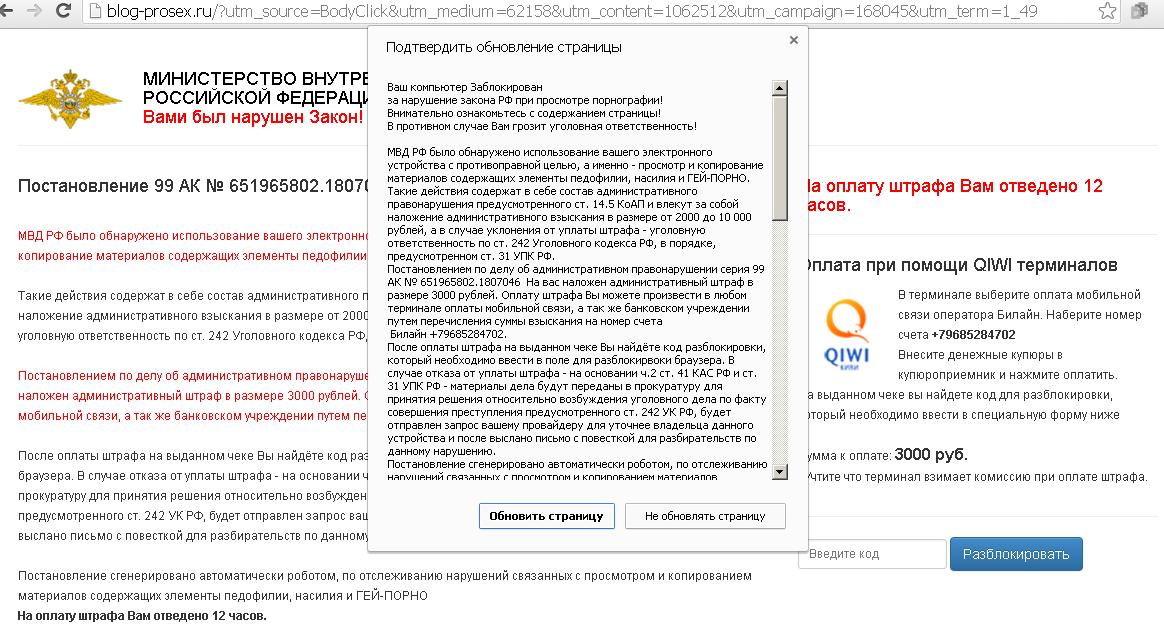Click dialog scrollbar down arrow
Image resolution: width=1164 pixels, height=641 pixels.
[x=779, y=472]
